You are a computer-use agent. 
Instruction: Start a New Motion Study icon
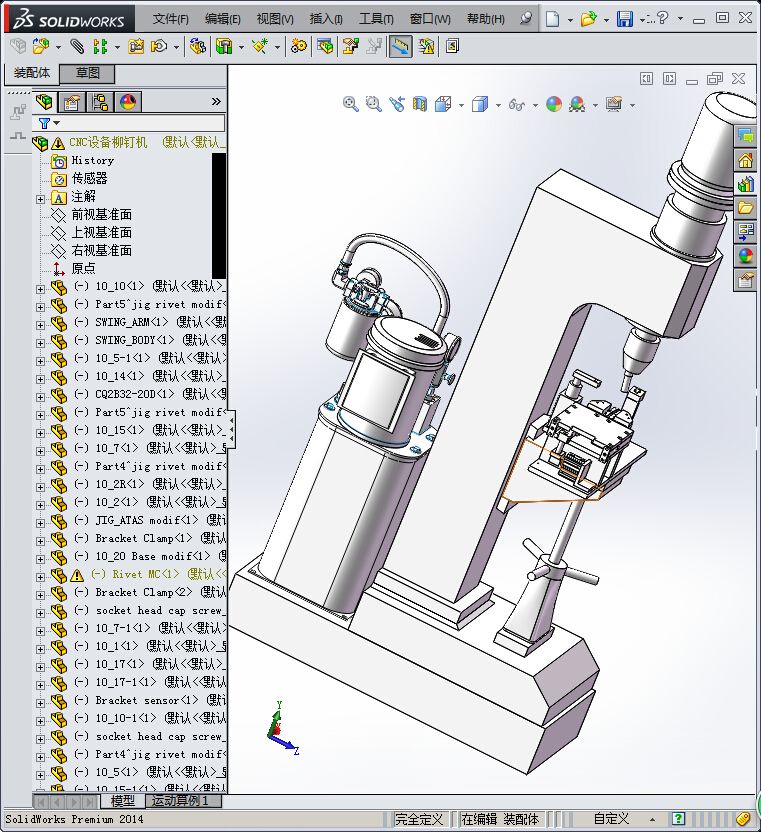point(299,47)
